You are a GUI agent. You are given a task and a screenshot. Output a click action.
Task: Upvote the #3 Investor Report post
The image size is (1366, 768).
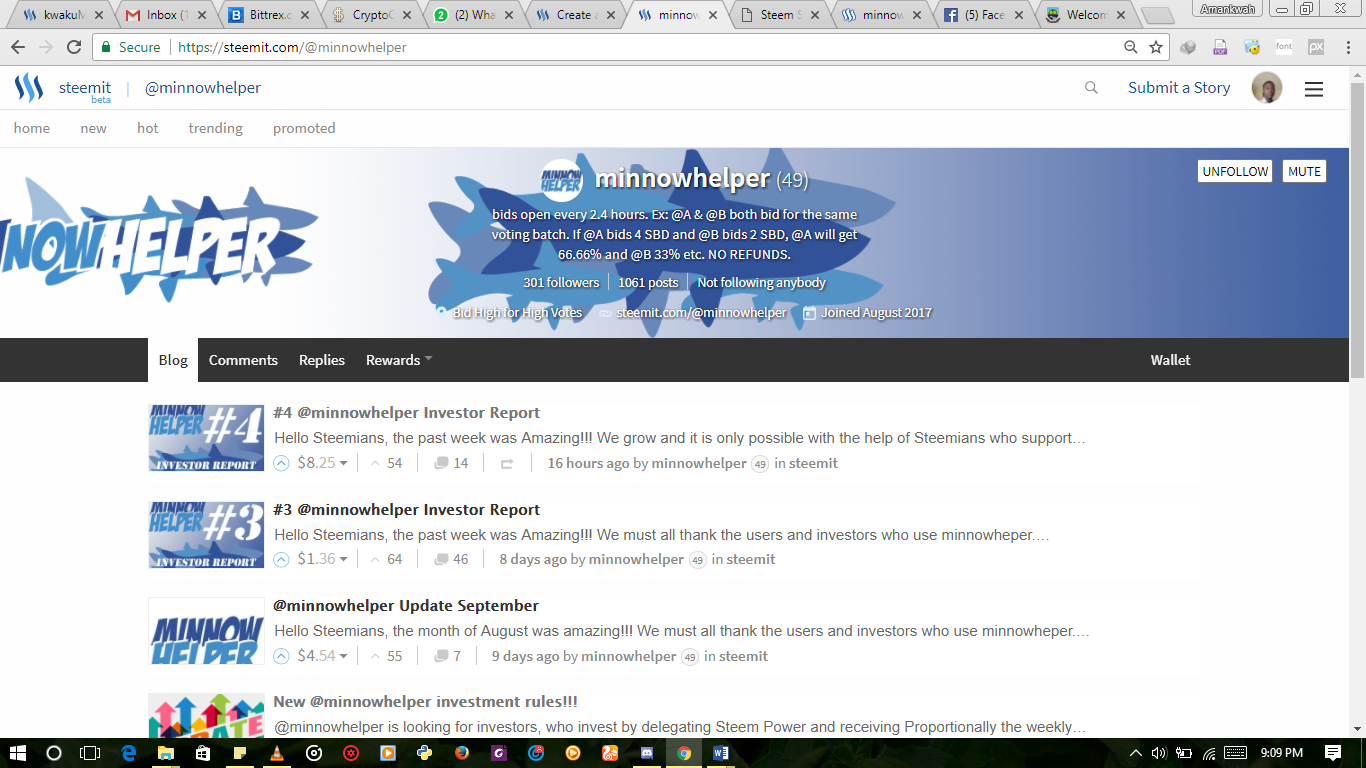282,559
